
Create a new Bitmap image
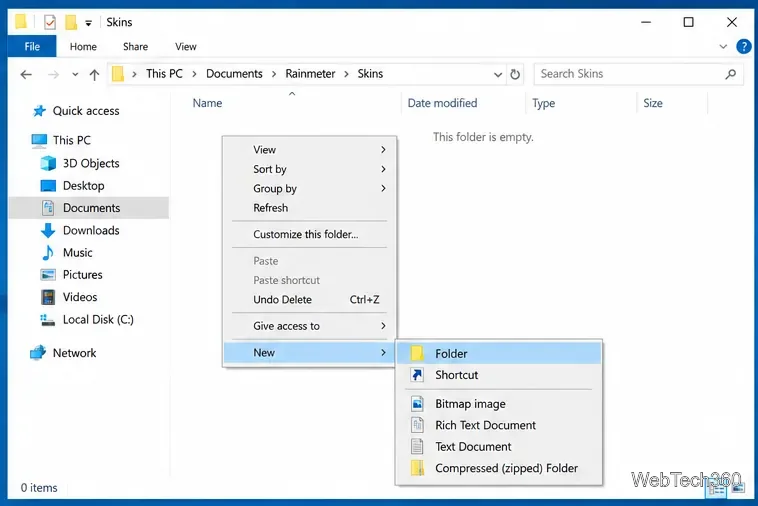(x=499, y=404)
